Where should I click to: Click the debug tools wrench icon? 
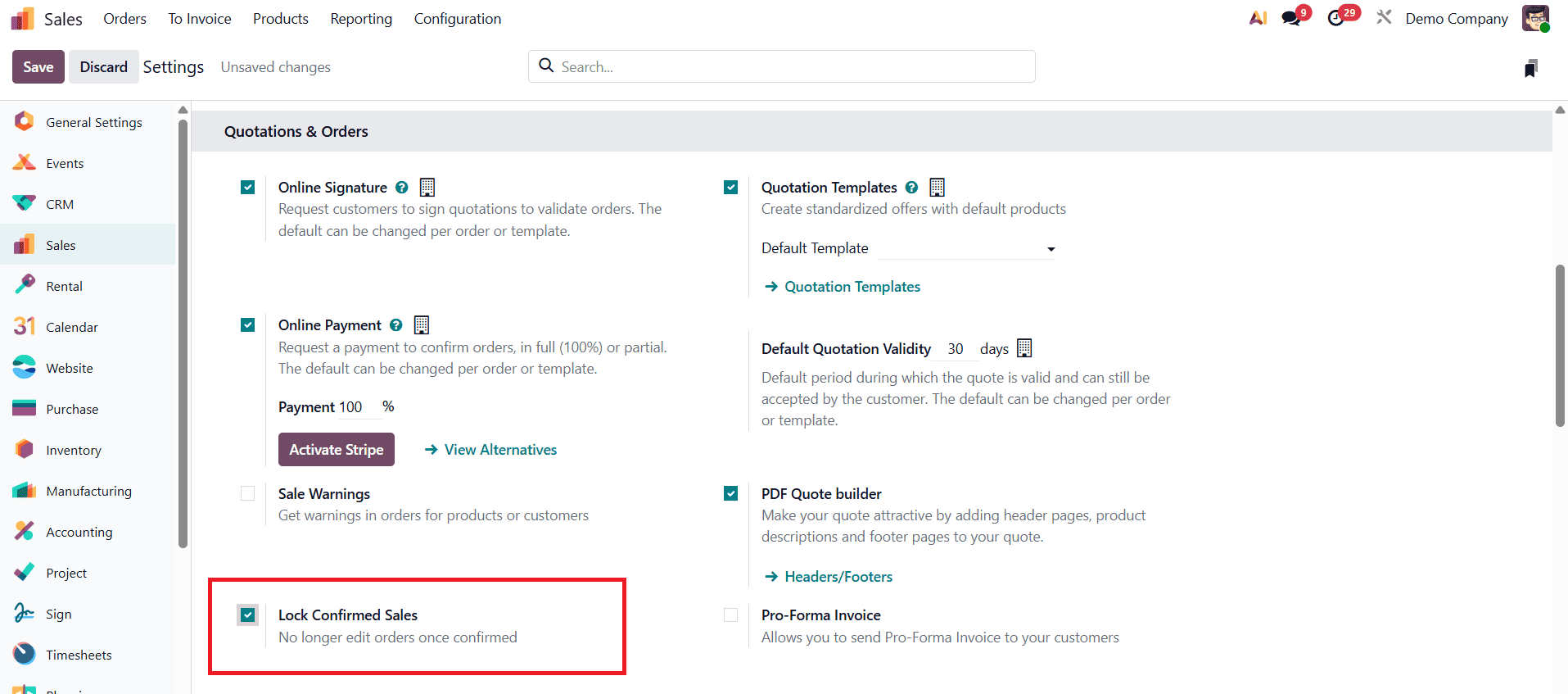click(1384, 17)
